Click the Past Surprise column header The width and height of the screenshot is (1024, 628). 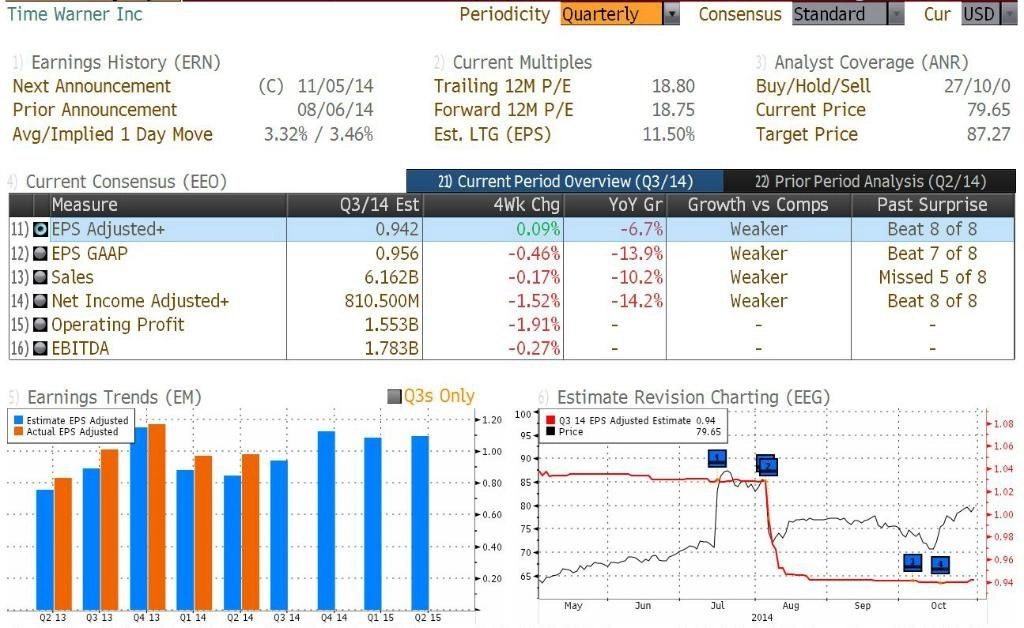point(932,205)
